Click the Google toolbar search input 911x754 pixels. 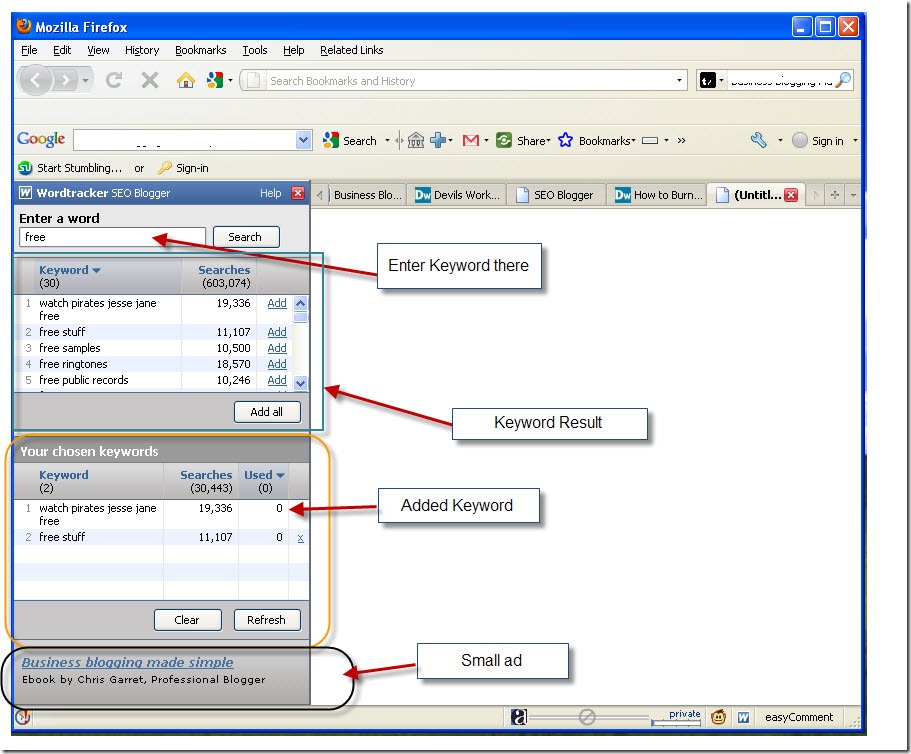[x=185, y=140]
